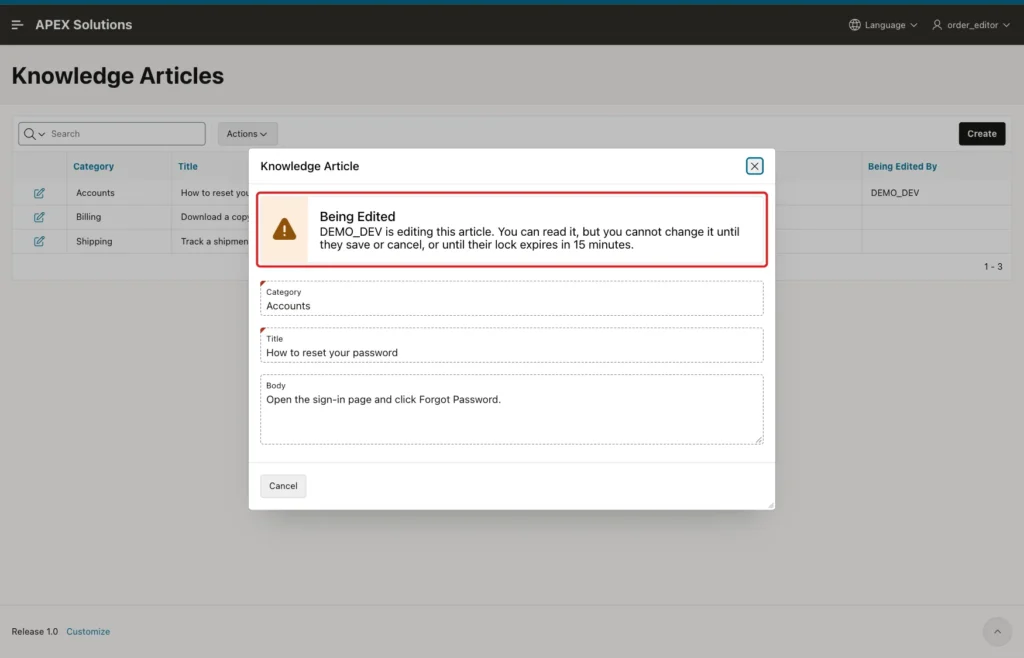Image resolution: width=1024 pixels, height=658 pixels.
Task: Focus the report Search field
Action: coord(127,134)
